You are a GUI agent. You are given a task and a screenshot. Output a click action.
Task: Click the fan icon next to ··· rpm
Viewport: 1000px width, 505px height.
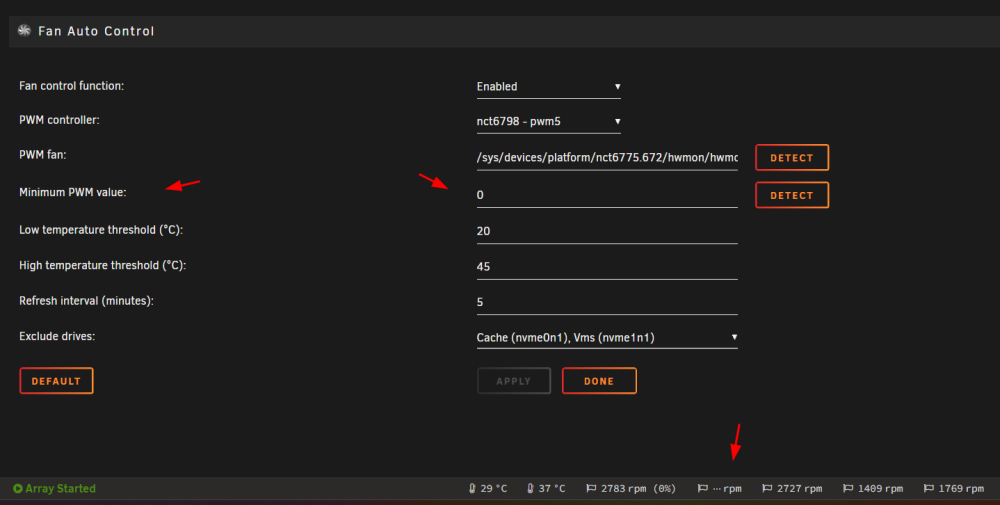pyautogui.click(x=703, y=488)
